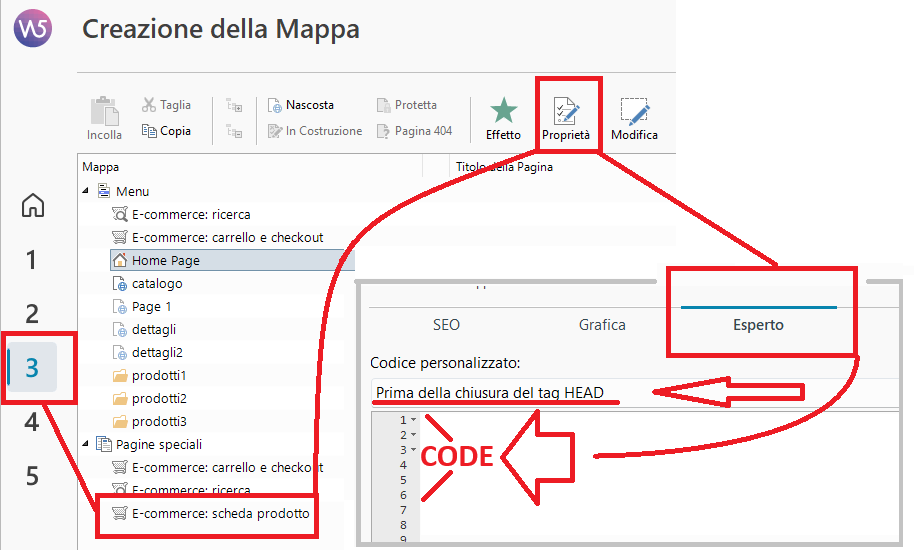Collapse the Pagine speciali tree node
The image size is (916, 558).
[85, 445]
